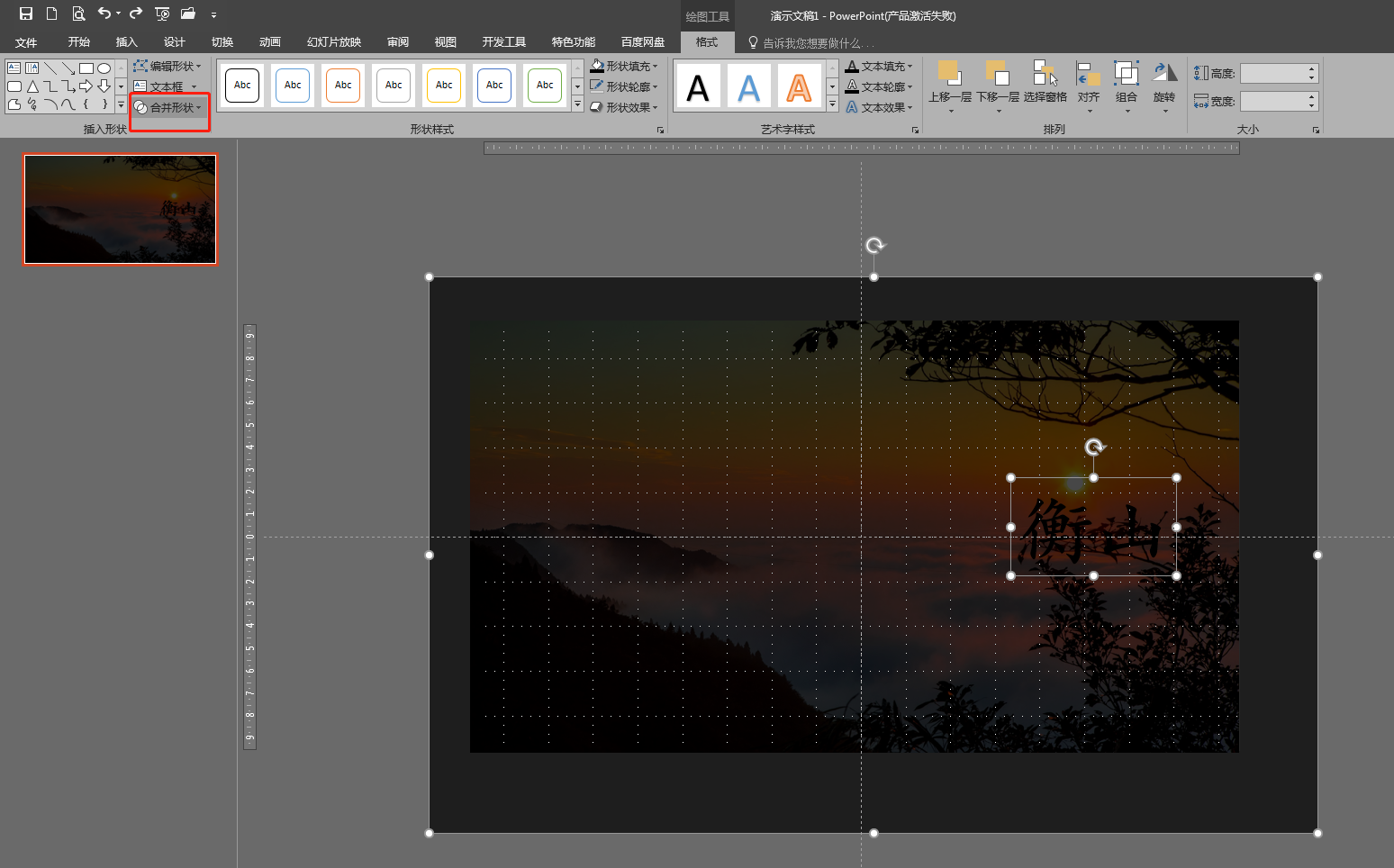This screenshot has height=868, width=1394.
Task: Click the Save icon in quick access toolbar
Action: (x=26, y=14)
